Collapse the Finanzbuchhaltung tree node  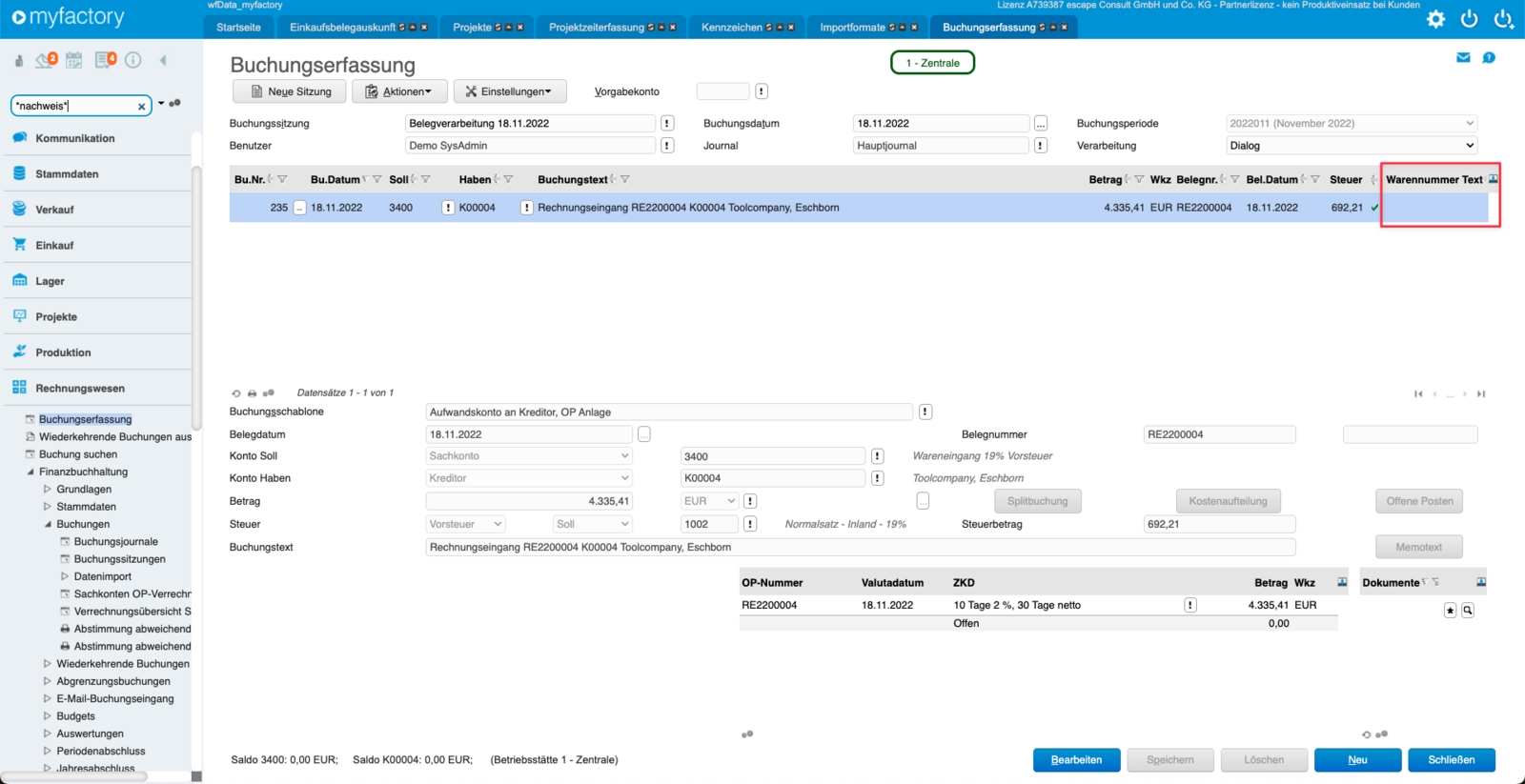30,472
